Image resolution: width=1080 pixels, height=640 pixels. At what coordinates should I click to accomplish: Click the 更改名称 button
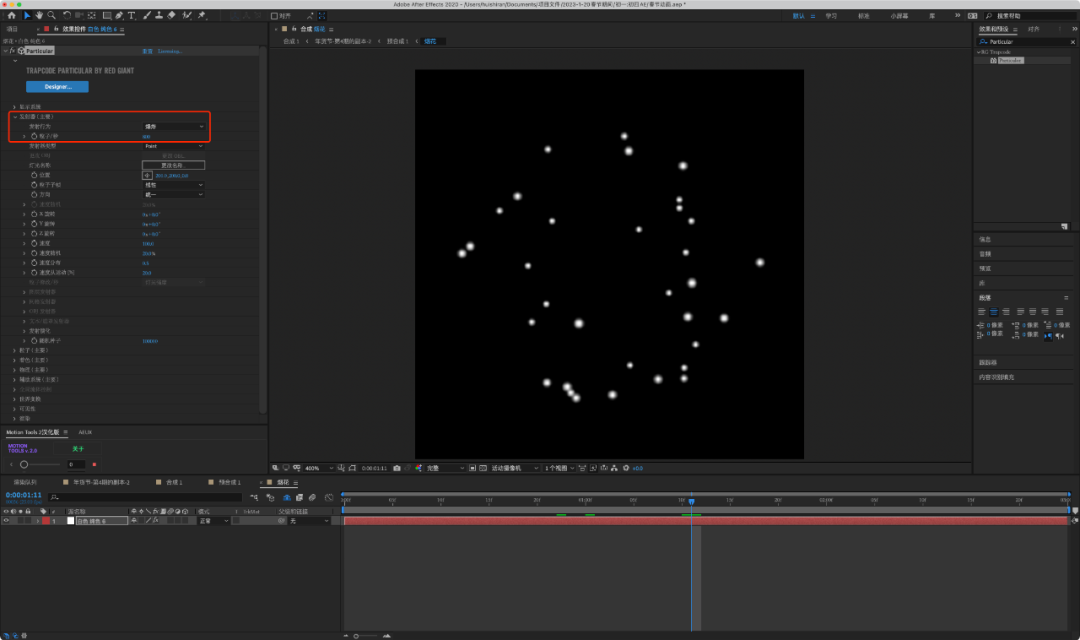[x=173, y=165]
